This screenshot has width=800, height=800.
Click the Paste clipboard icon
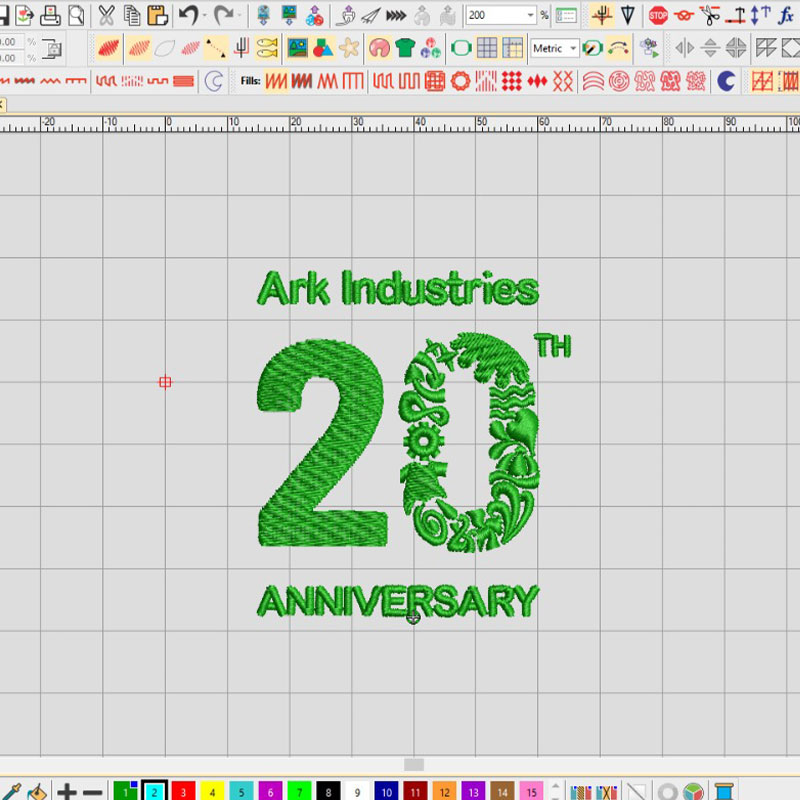(x=158, y=15)
